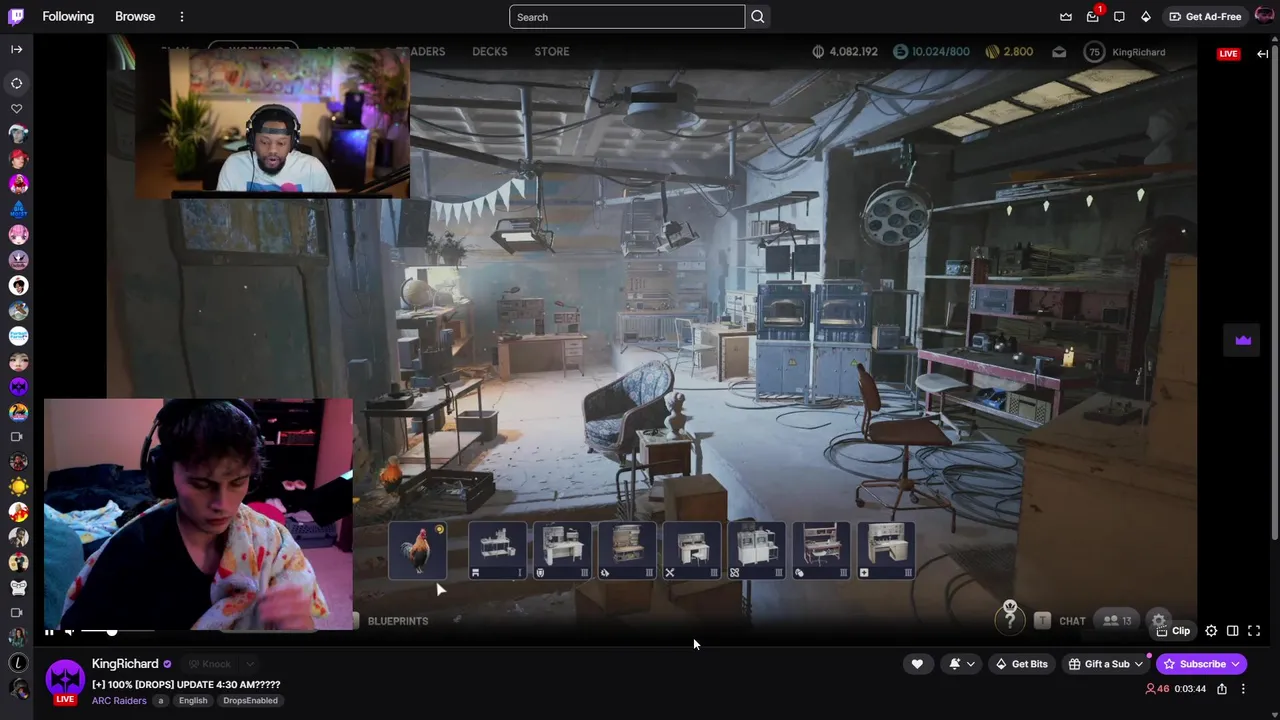
Task: Go to the Following page
Action: pos(68,16)
